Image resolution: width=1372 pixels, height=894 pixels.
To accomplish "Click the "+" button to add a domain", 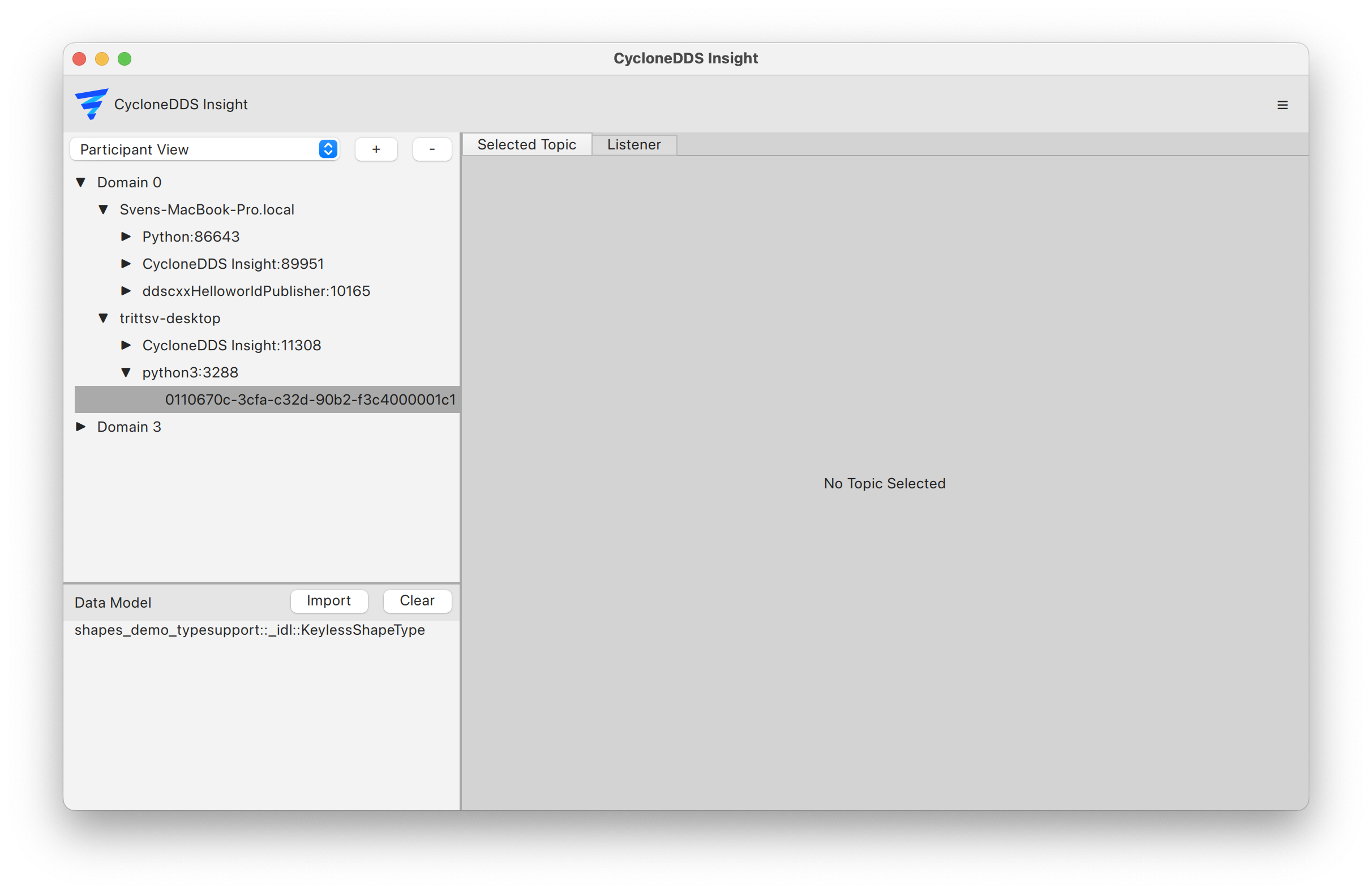I will [376, 149].
